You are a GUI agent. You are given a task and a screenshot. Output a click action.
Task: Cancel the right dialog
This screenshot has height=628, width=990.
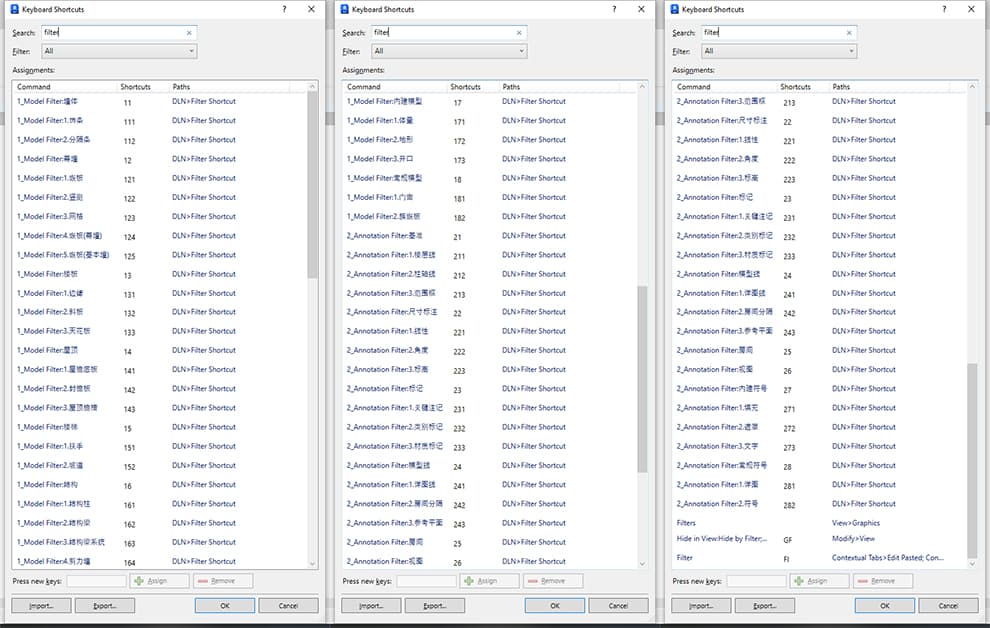tap(948, 605)
